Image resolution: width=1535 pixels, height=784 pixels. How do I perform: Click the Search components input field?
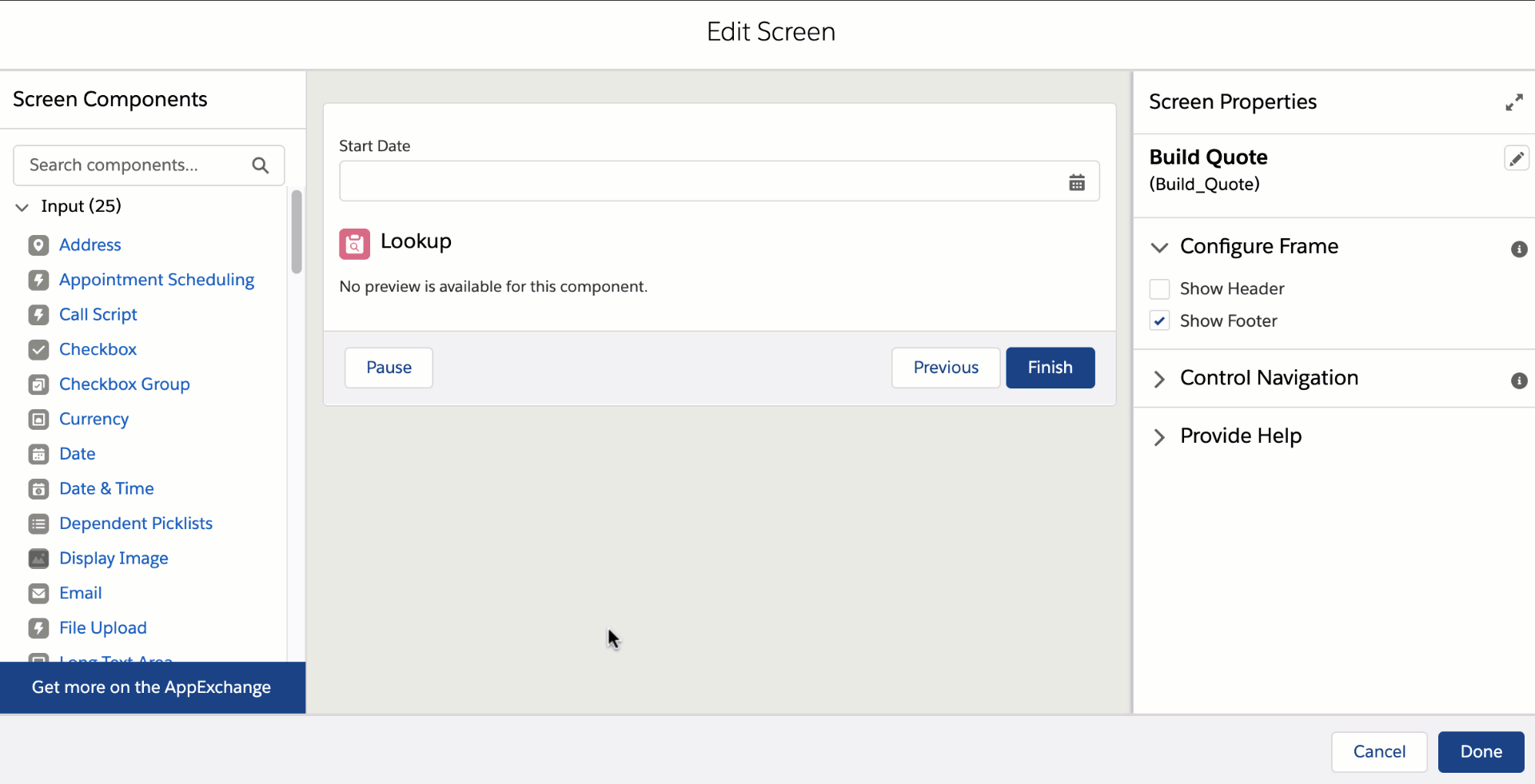coord(149,165)
